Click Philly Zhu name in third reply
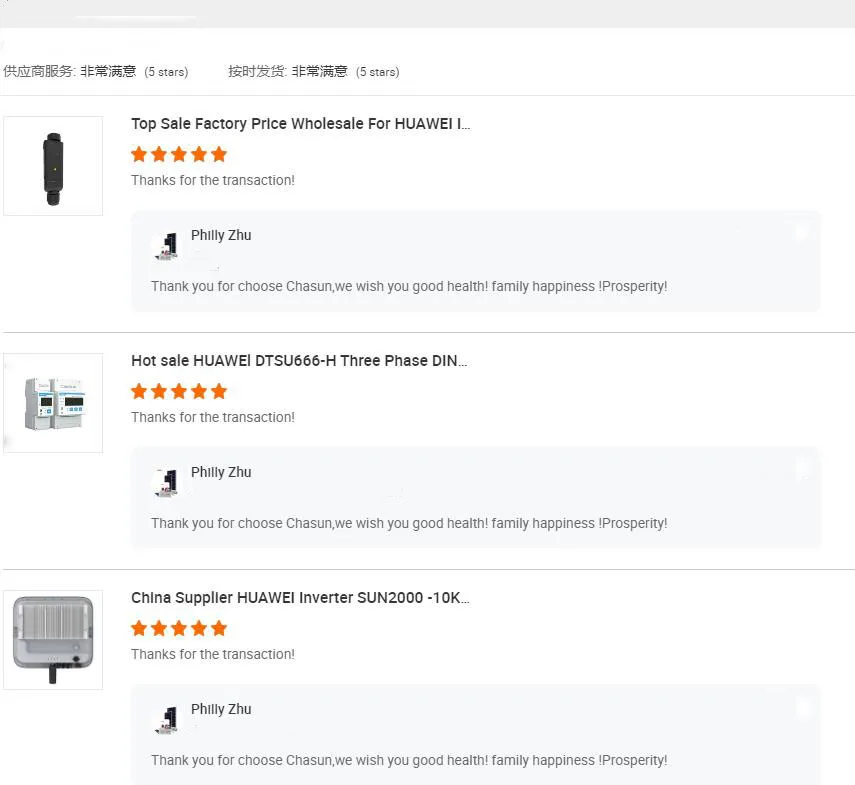The height and width of the screenshot is (785, 855). (x=221, y=709)
